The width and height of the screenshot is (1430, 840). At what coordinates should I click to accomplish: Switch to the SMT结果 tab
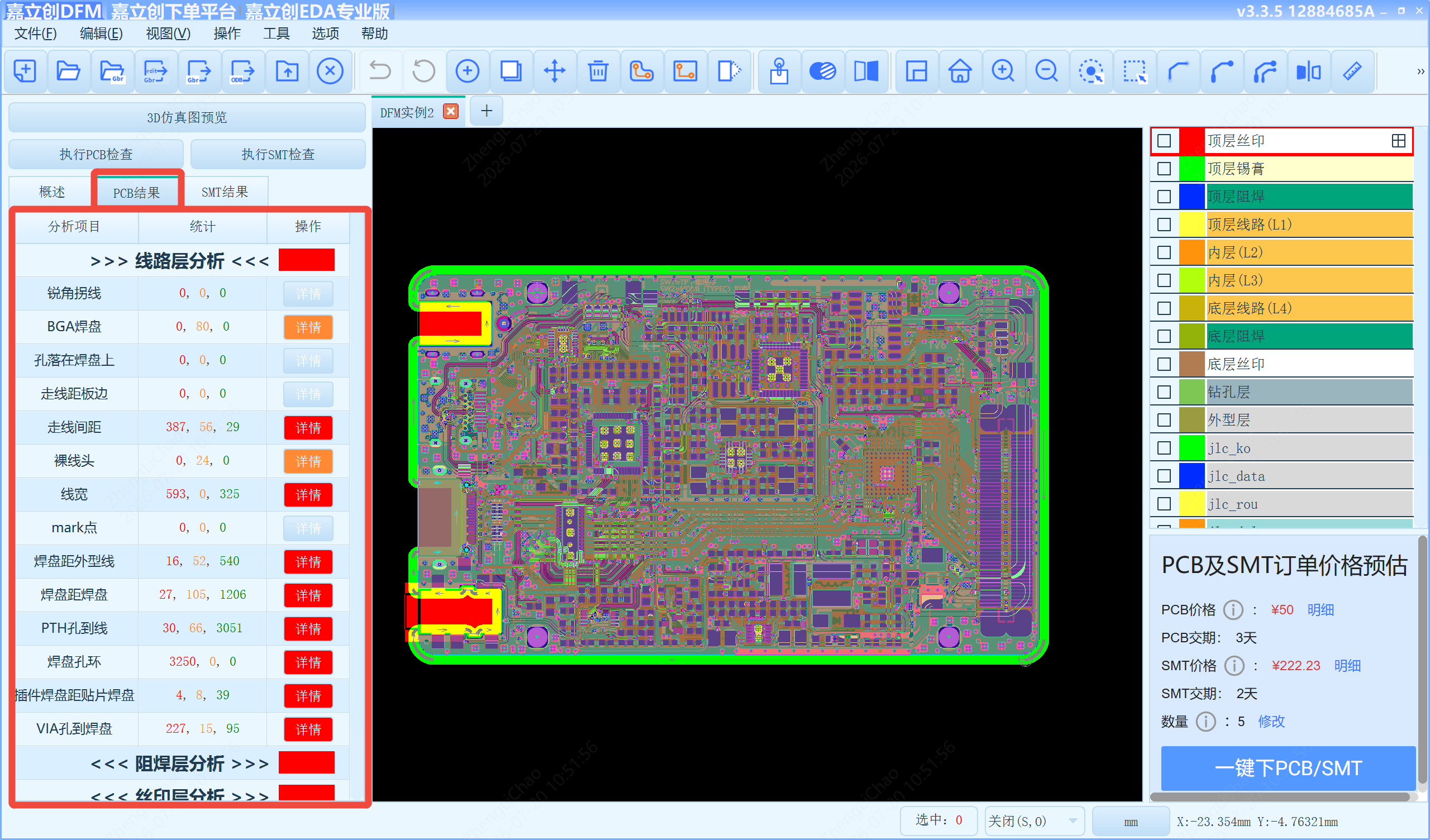coord(225,192)
